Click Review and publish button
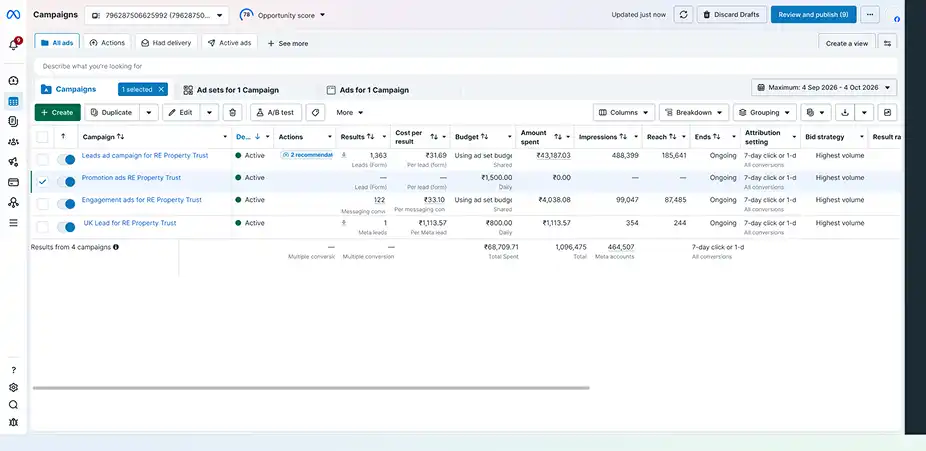The width and height of the screenshot is (926, 451). (813, 15)
